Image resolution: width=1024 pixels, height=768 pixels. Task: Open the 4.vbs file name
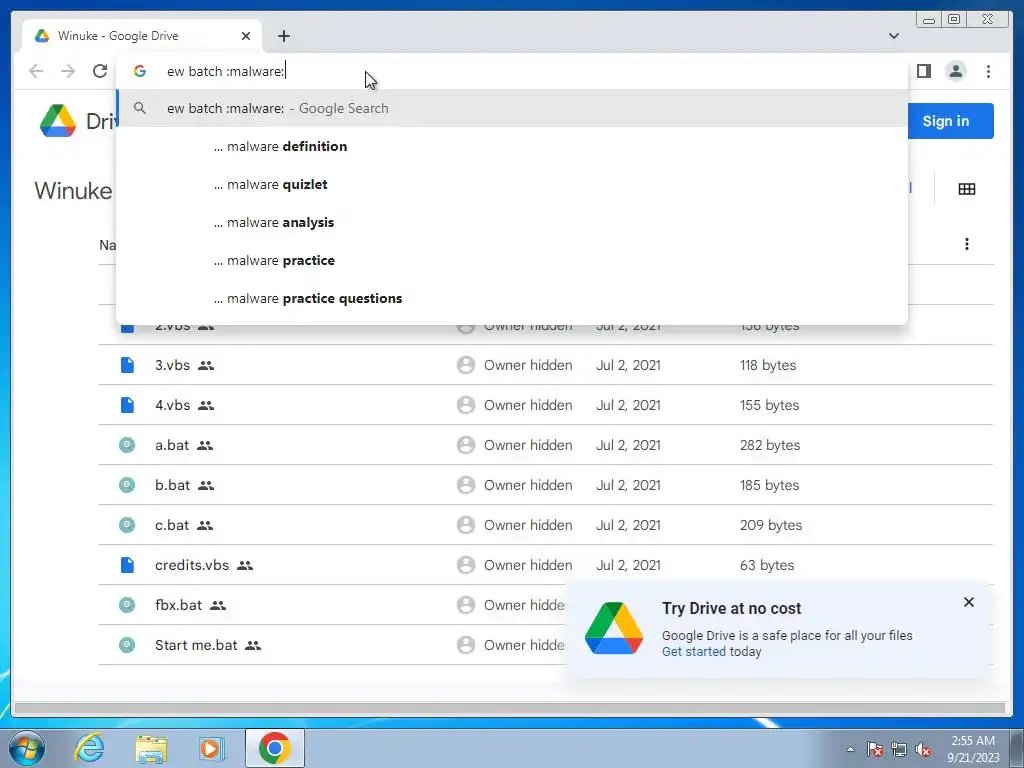[172, 405]
